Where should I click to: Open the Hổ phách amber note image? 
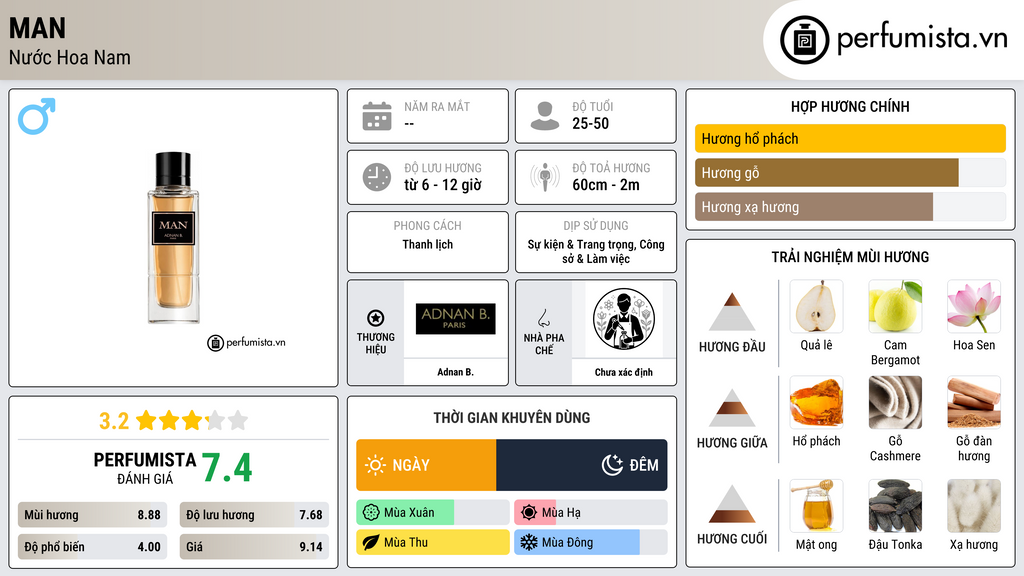[816, 402]
